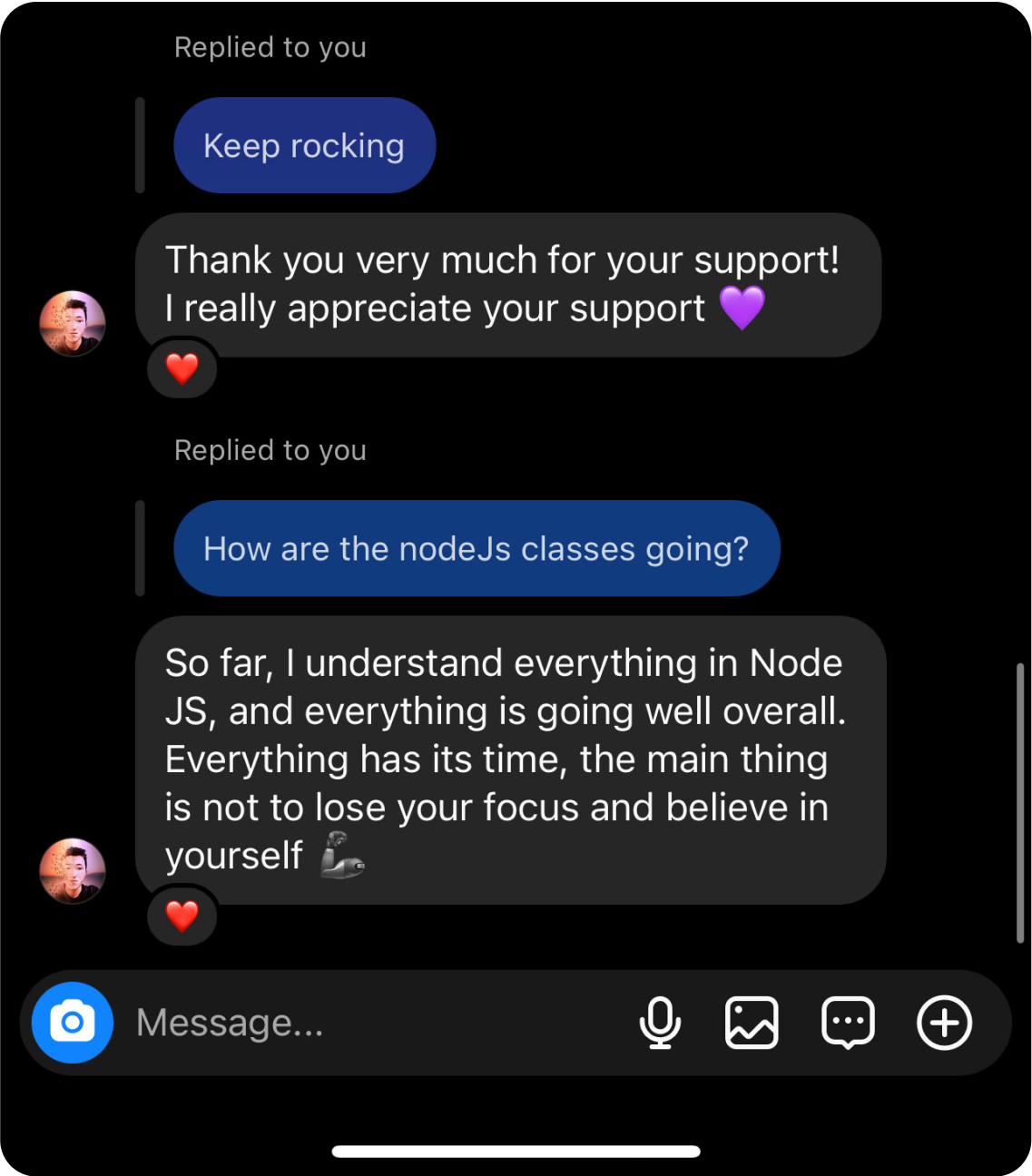Tap the microphone voice message icon
The image size is (1032, 1176).
pyautogui.click(x=660, y=1023)
